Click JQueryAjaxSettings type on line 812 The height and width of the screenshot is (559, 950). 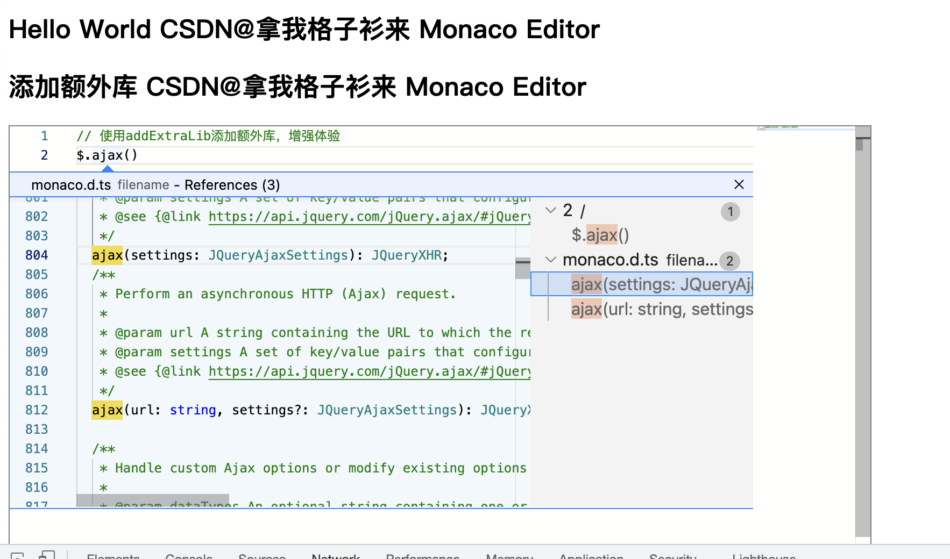coord(387,410)
